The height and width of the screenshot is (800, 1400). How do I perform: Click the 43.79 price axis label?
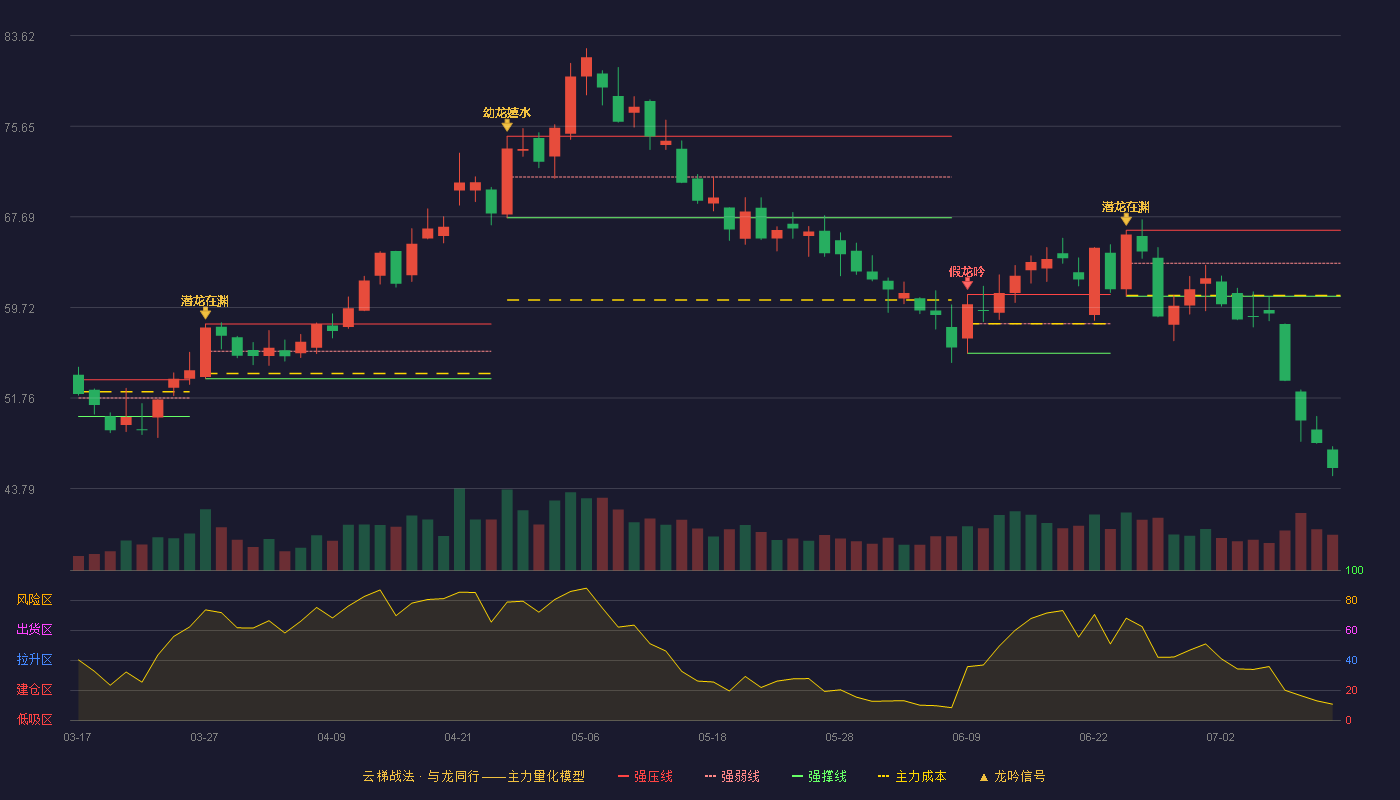(x=20, y=489)
